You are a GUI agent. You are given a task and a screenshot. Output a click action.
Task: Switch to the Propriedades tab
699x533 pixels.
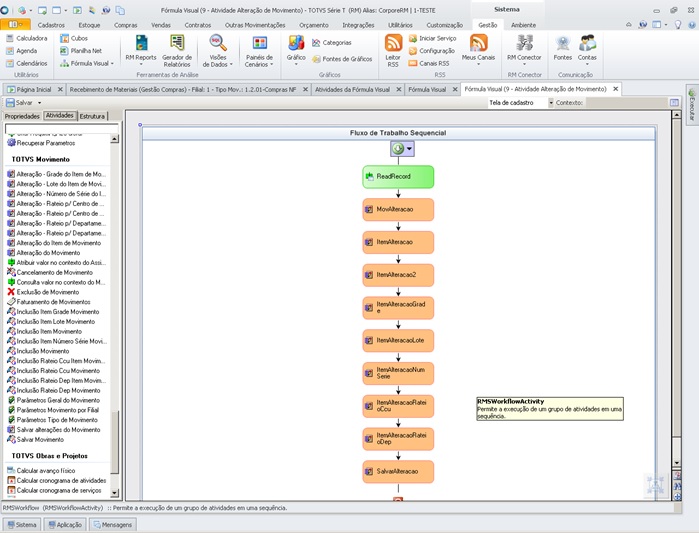point(22,116)
